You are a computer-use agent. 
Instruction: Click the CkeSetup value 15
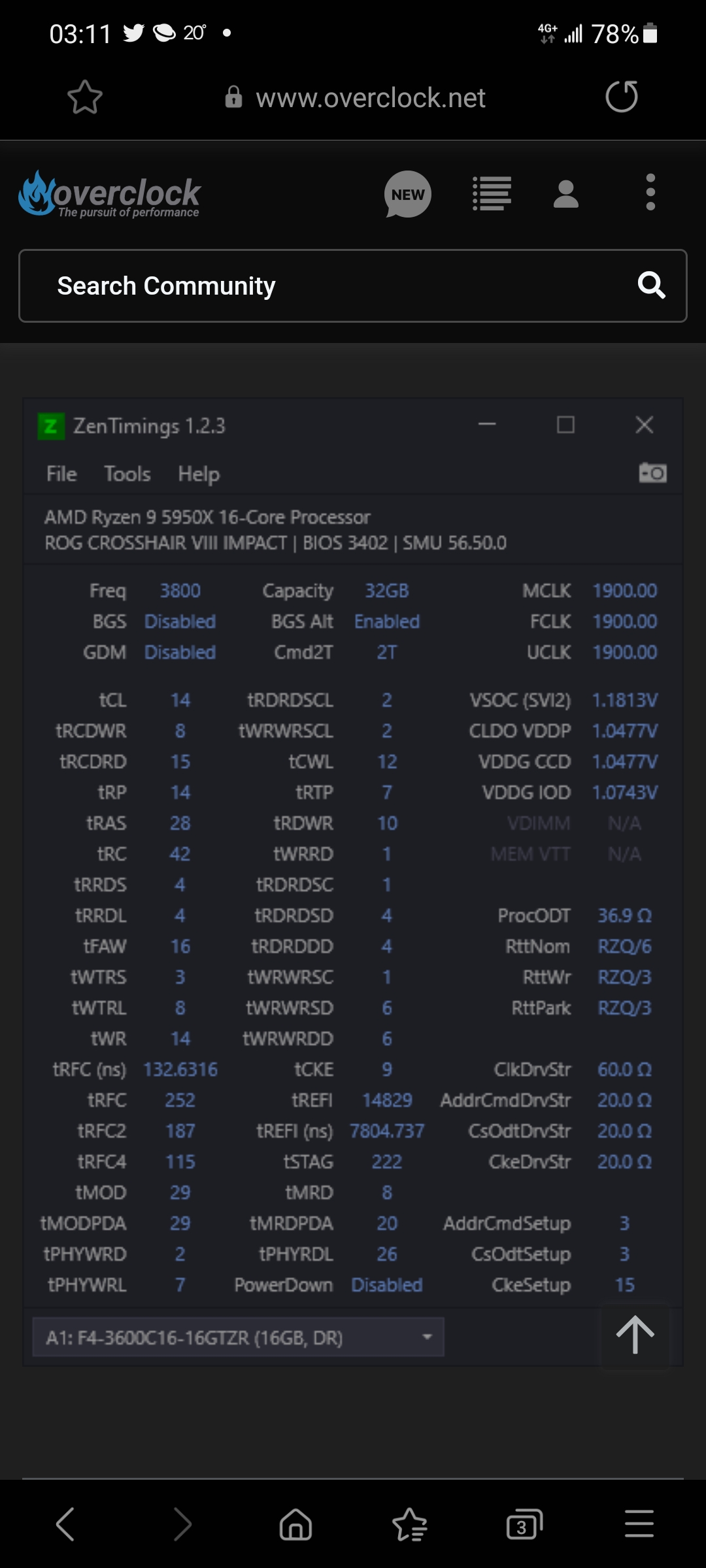[x=625, y=1285]
